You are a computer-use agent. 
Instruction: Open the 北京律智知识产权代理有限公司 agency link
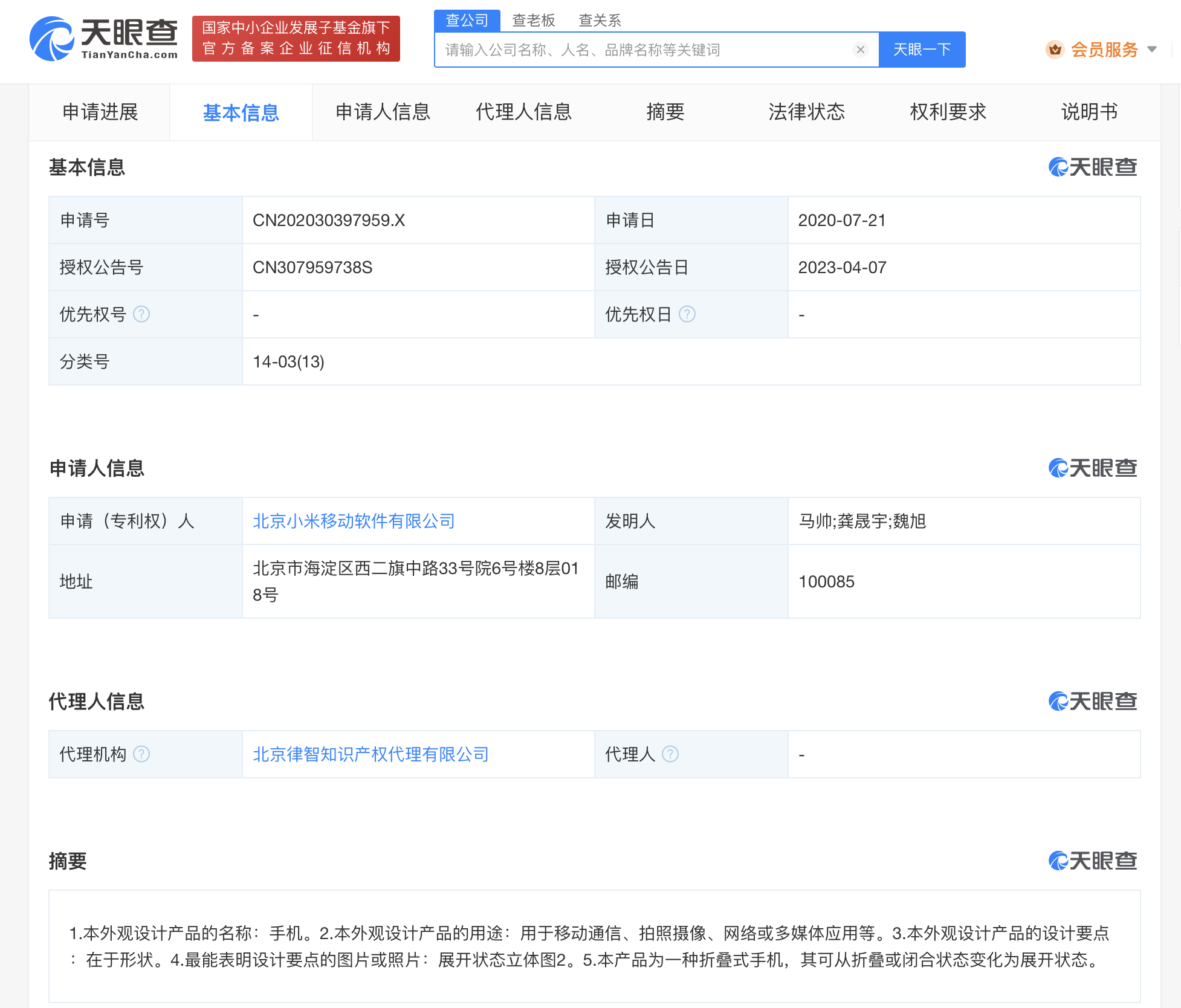tap(370, 754)
